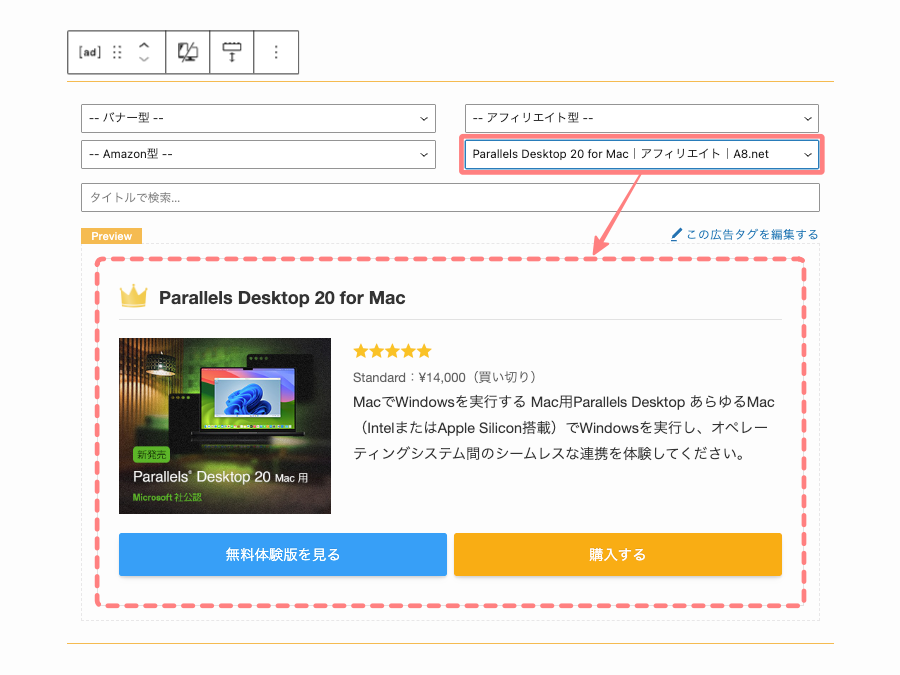Viewport: 900px width, 675px height.
Task: Click the タイトルで検索 search field
Action: point(450,197)
